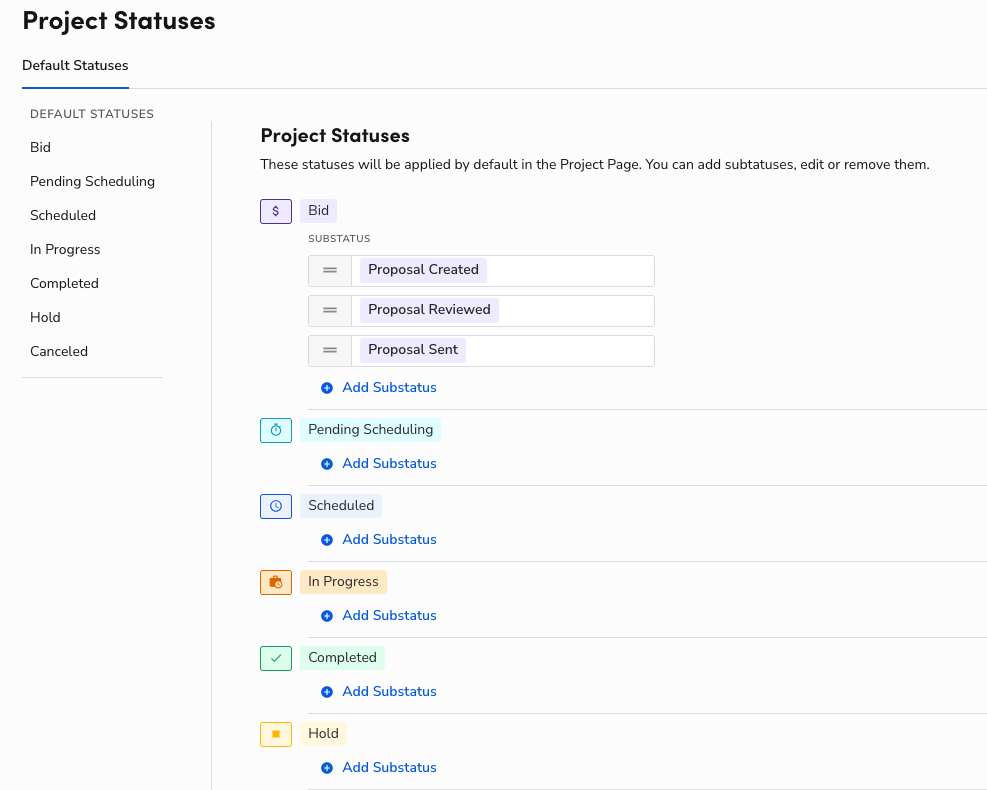Click the checkmark icon for Completed status
Screen dimensions: 987x790
275,658
